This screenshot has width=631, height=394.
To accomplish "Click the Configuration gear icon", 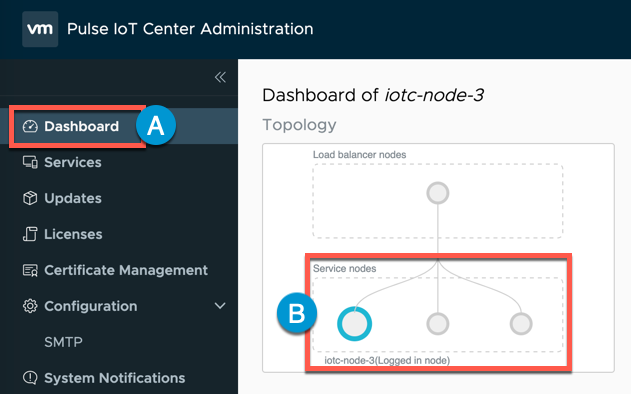I will pos(30,306).
